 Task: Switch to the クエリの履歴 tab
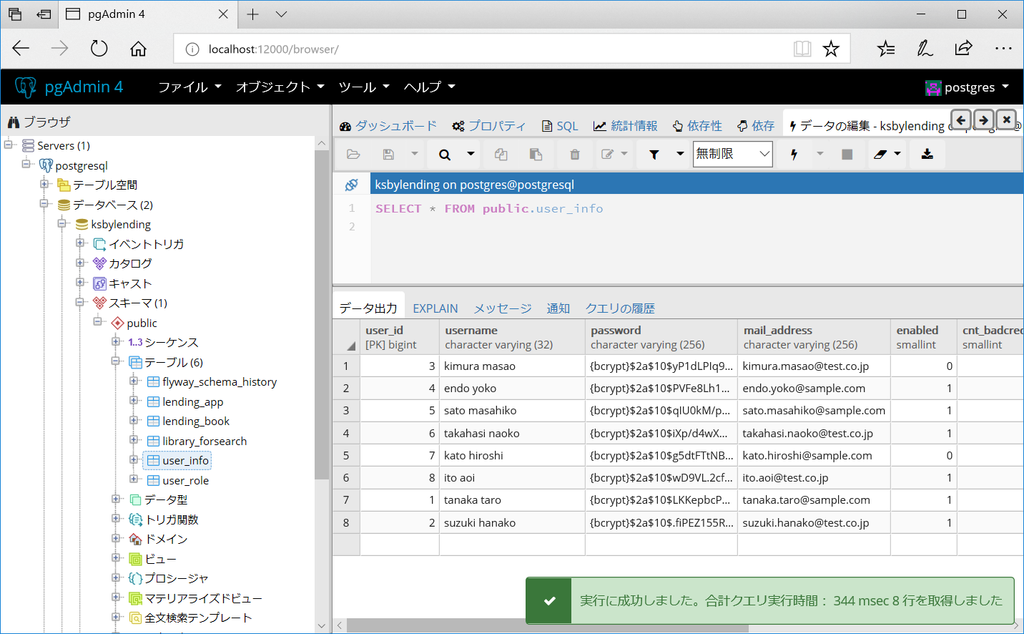pos(620,308)
